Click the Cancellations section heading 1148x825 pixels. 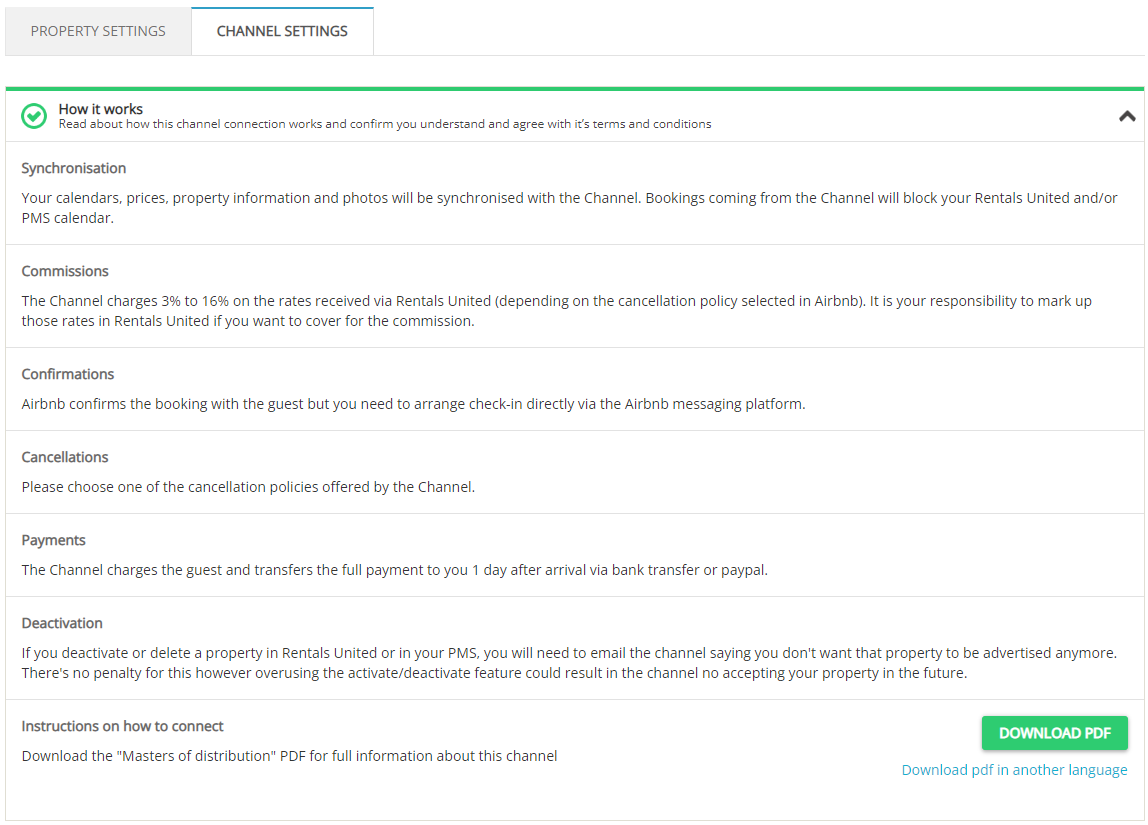65,458
